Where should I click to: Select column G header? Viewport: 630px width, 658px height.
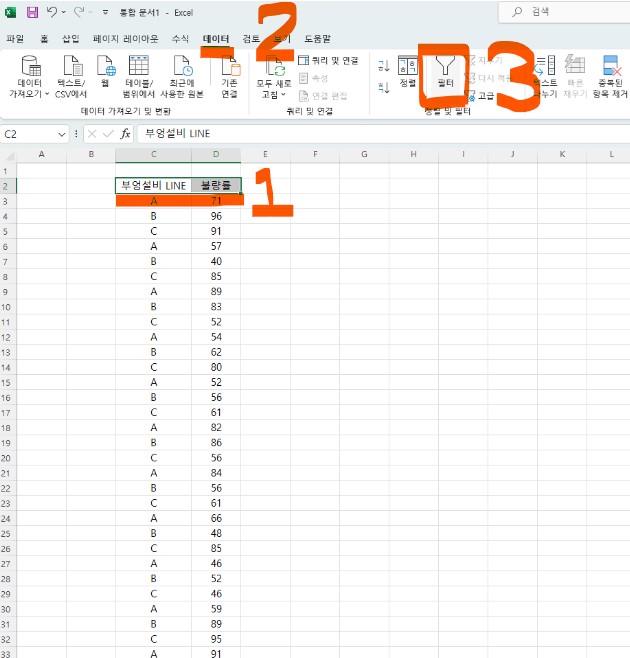(x=364, y=154)
